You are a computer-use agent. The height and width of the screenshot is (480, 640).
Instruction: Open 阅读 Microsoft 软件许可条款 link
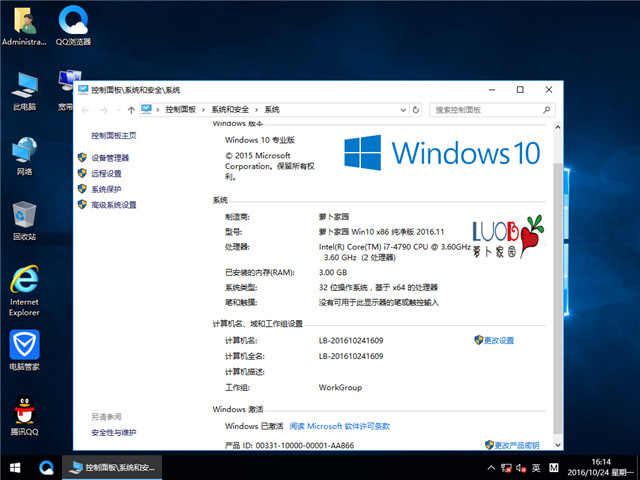click(x=340, y=426)
